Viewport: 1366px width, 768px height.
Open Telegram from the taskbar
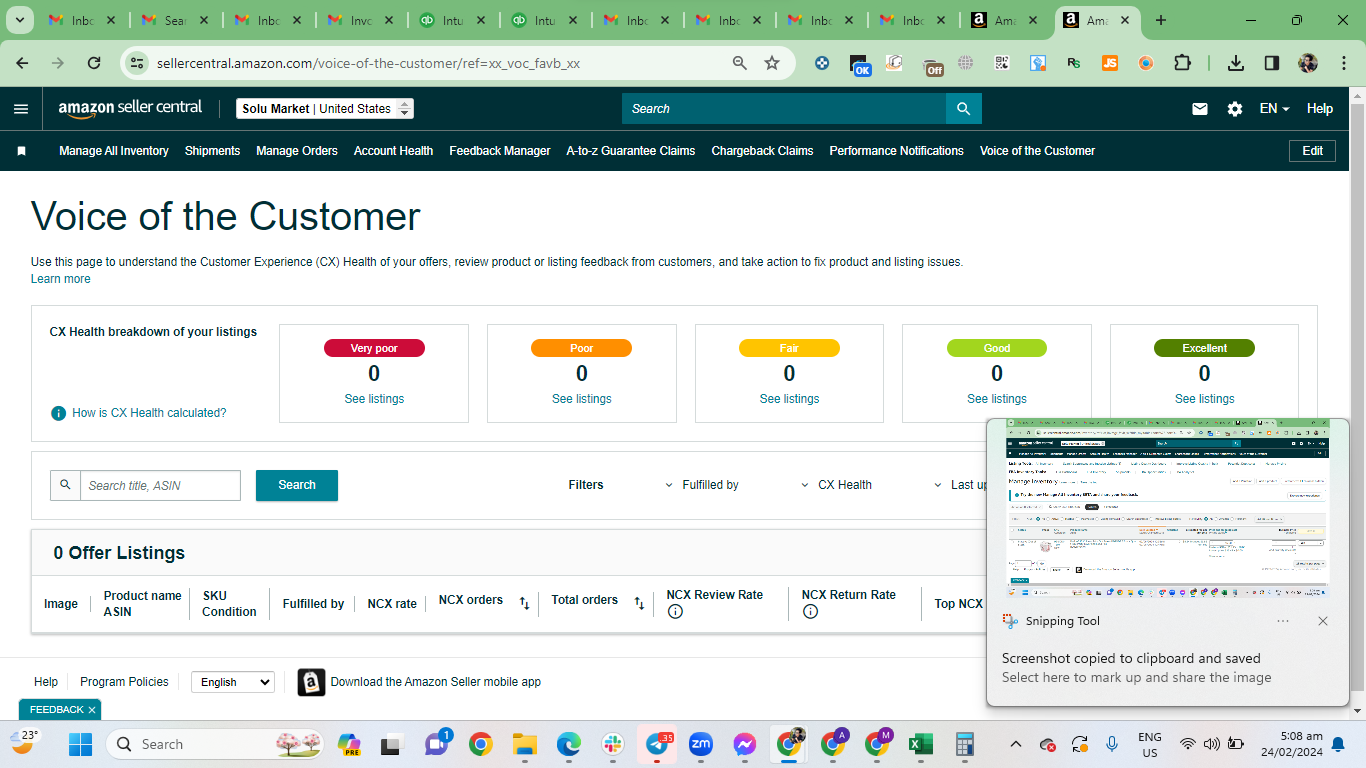click(657, 744)
